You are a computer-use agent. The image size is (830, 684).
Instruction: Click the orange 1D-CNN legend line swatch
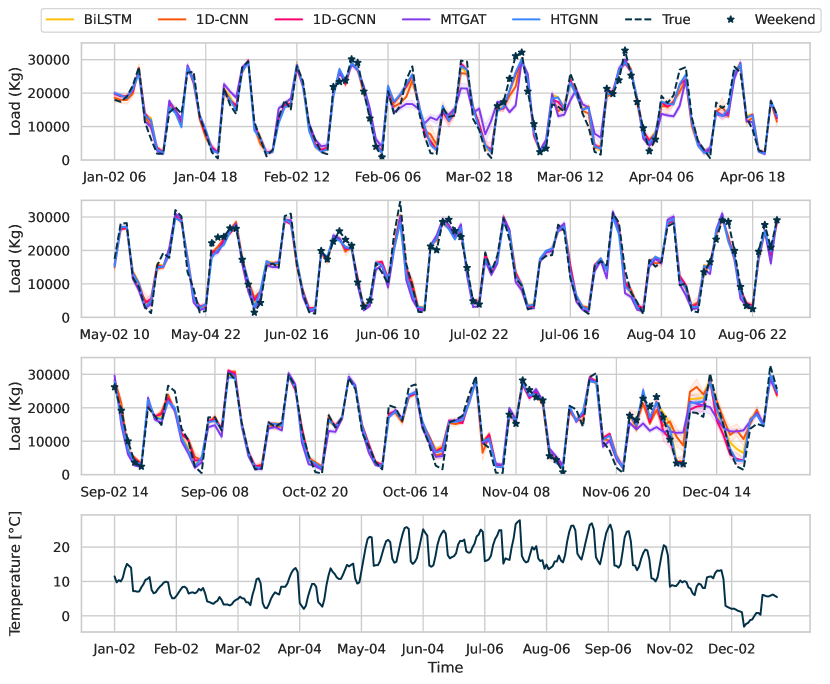pos(176,19)
